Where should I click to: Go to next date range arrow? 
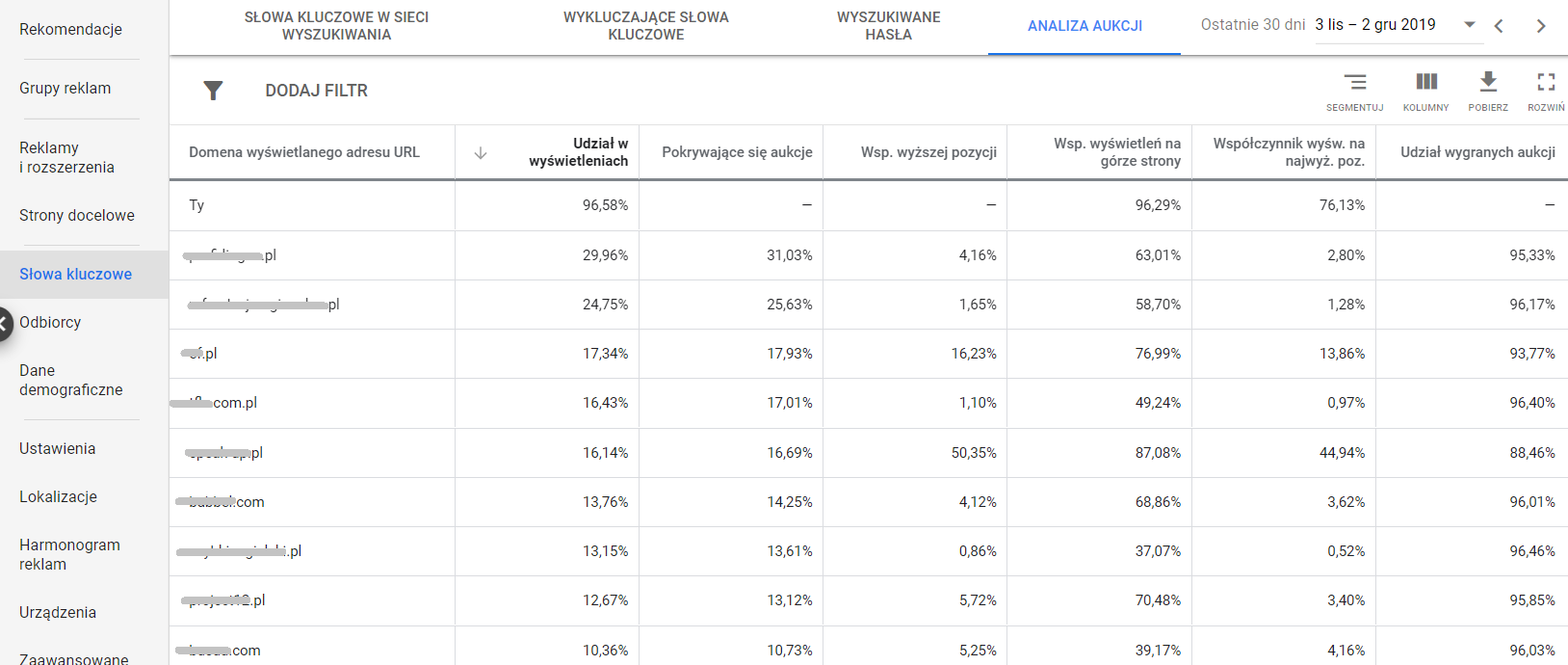1541,26
